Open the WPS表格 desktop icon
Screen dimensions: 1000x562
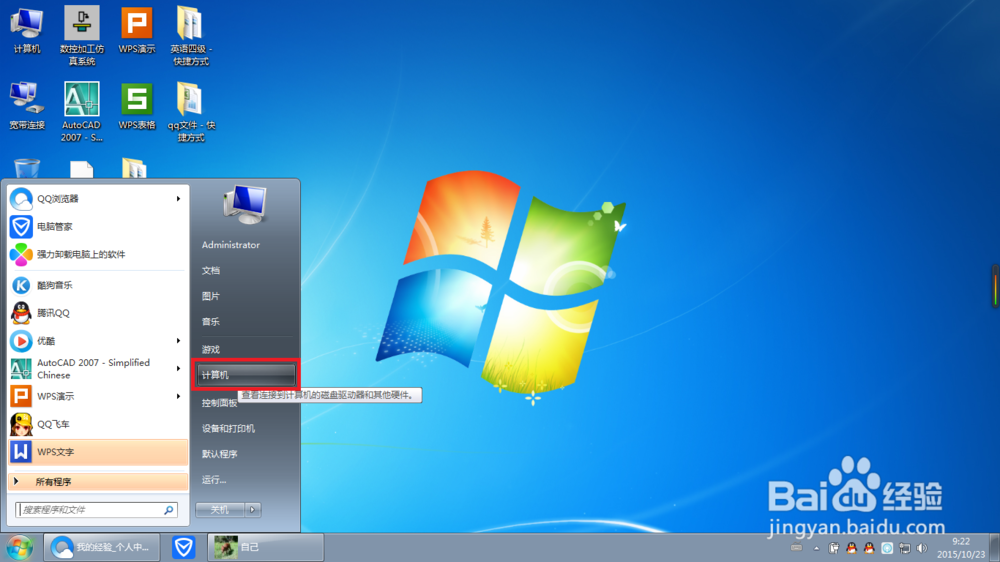[136, 106]
